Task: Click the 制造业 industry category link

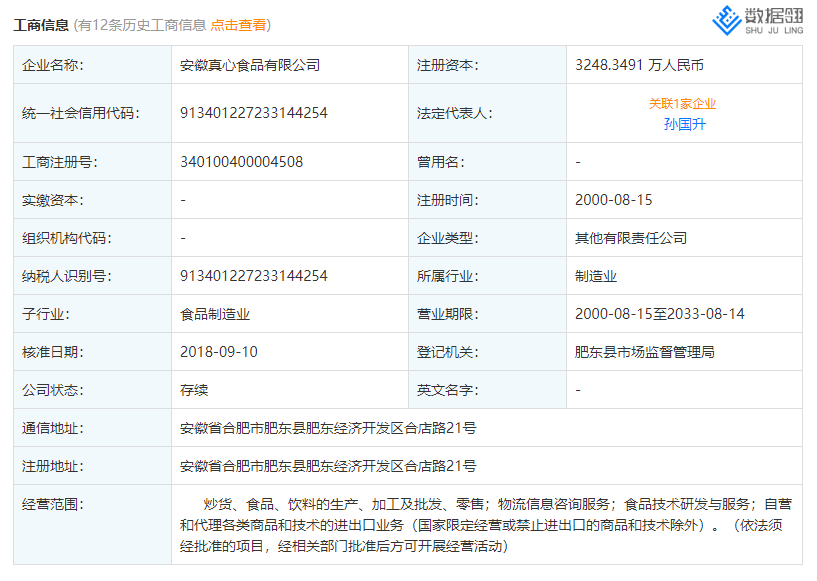Action: pyautogui.click(x=596, y=276)
